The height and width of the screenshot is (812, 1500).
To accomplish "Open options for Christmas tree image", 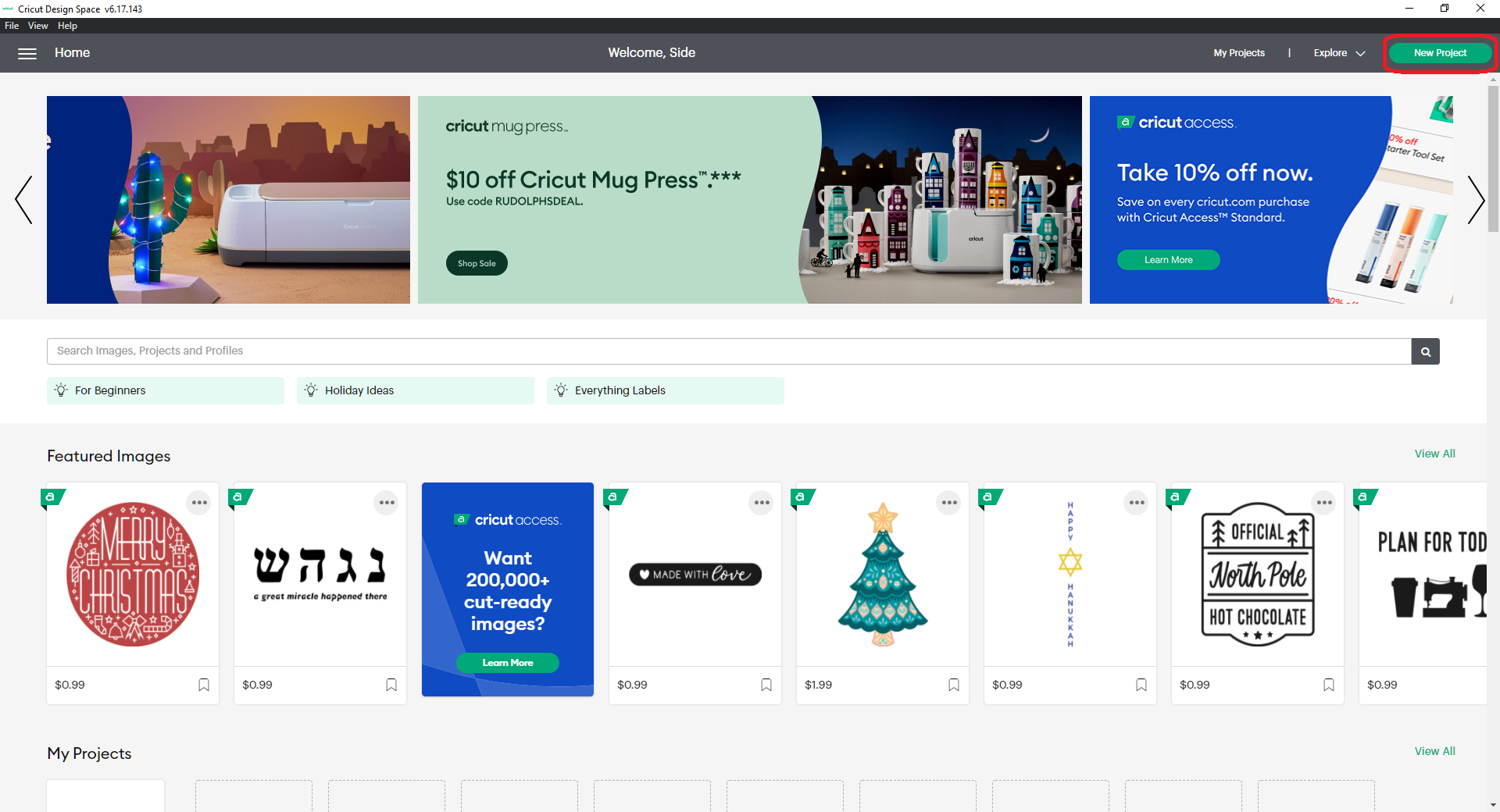I will [949, 503].
